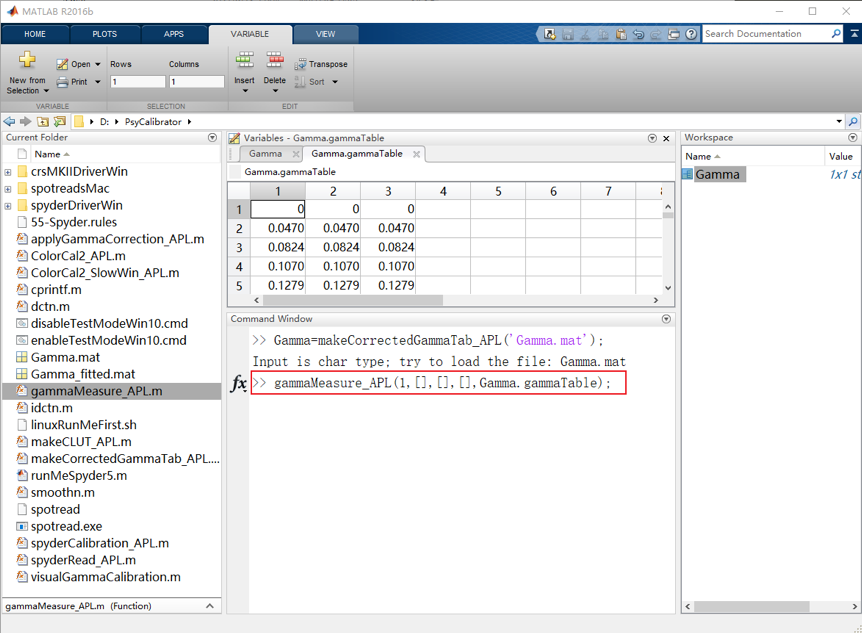Click the Undo icon in quick access toolbar
The width and height of the screenshot is (862, 633).
point(638,34)
